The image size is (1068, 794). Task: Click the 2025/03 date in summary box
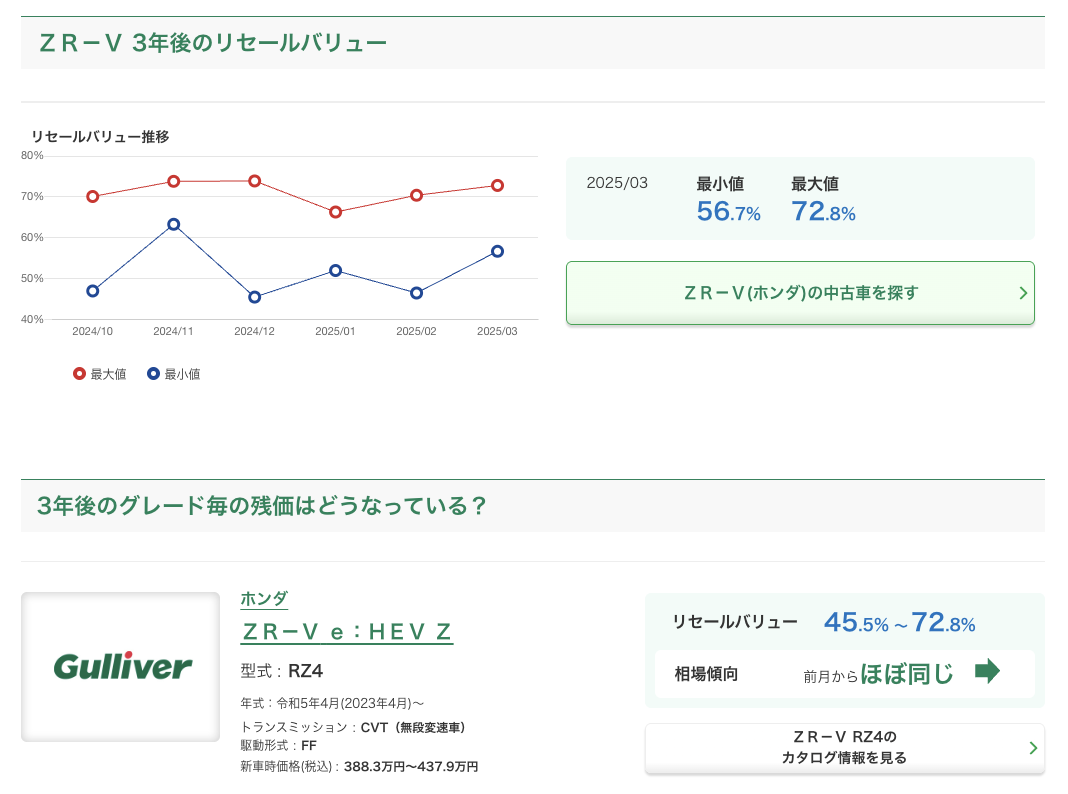pyautogui.click(x=617, y=183)
